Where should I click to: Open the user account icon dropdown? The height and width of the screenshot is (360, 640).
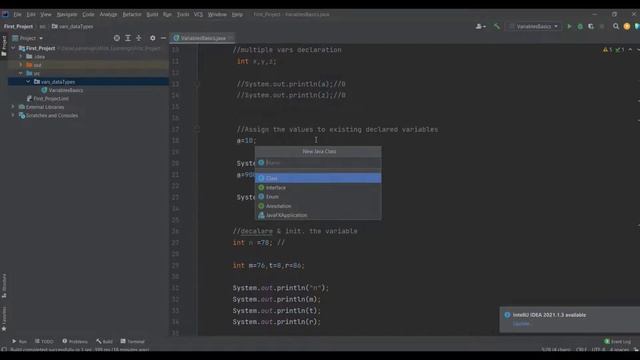click(480, 27)
